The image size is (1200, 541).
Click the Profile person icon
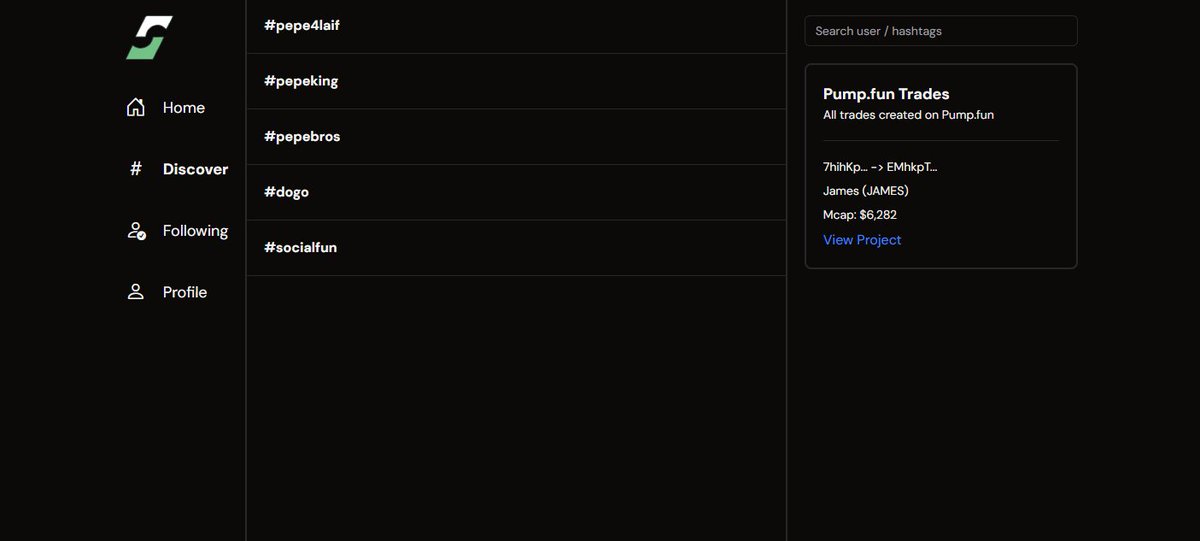136,292
